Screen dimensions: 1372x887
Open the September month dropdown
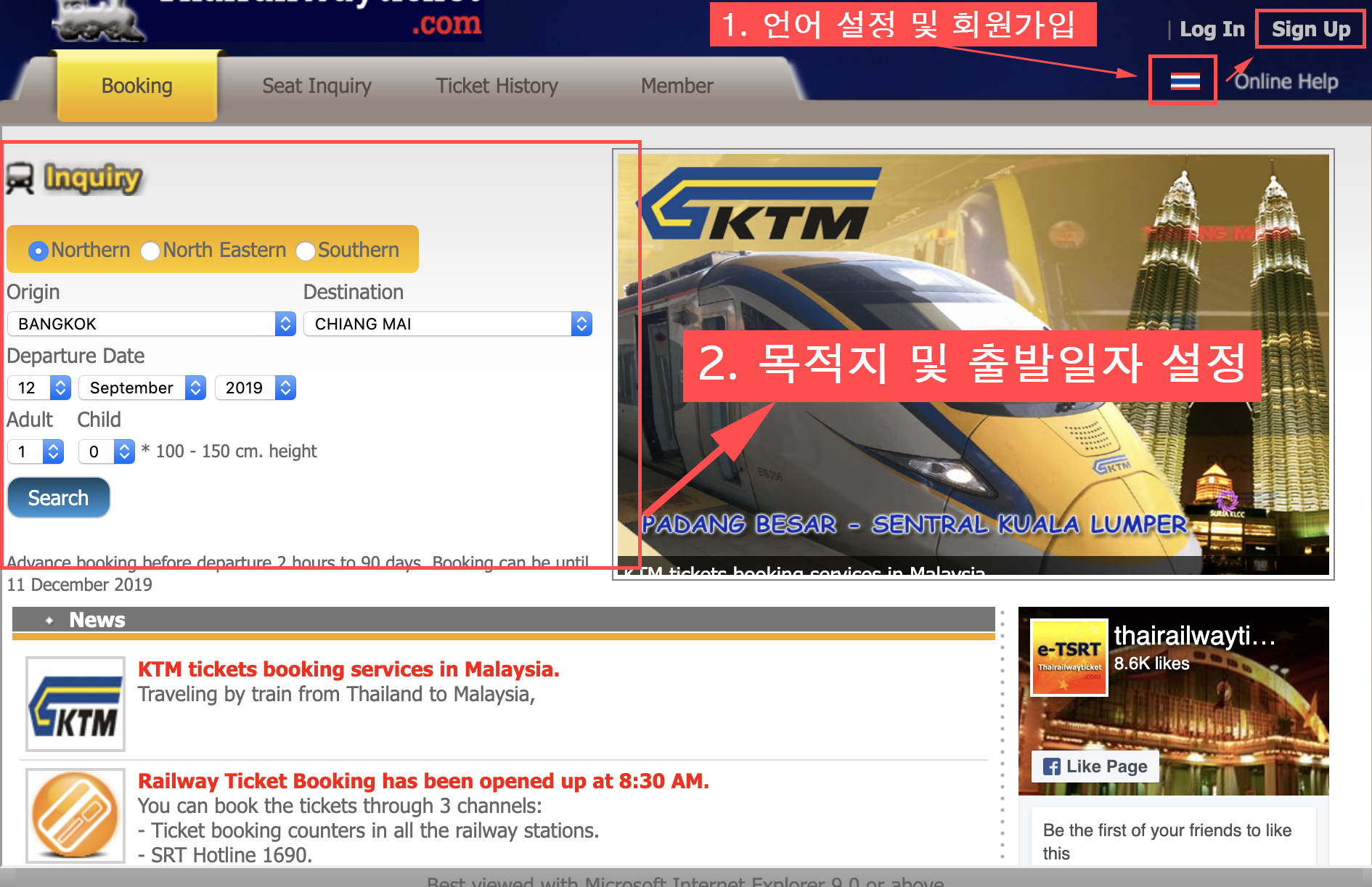[x=142, y=388]
